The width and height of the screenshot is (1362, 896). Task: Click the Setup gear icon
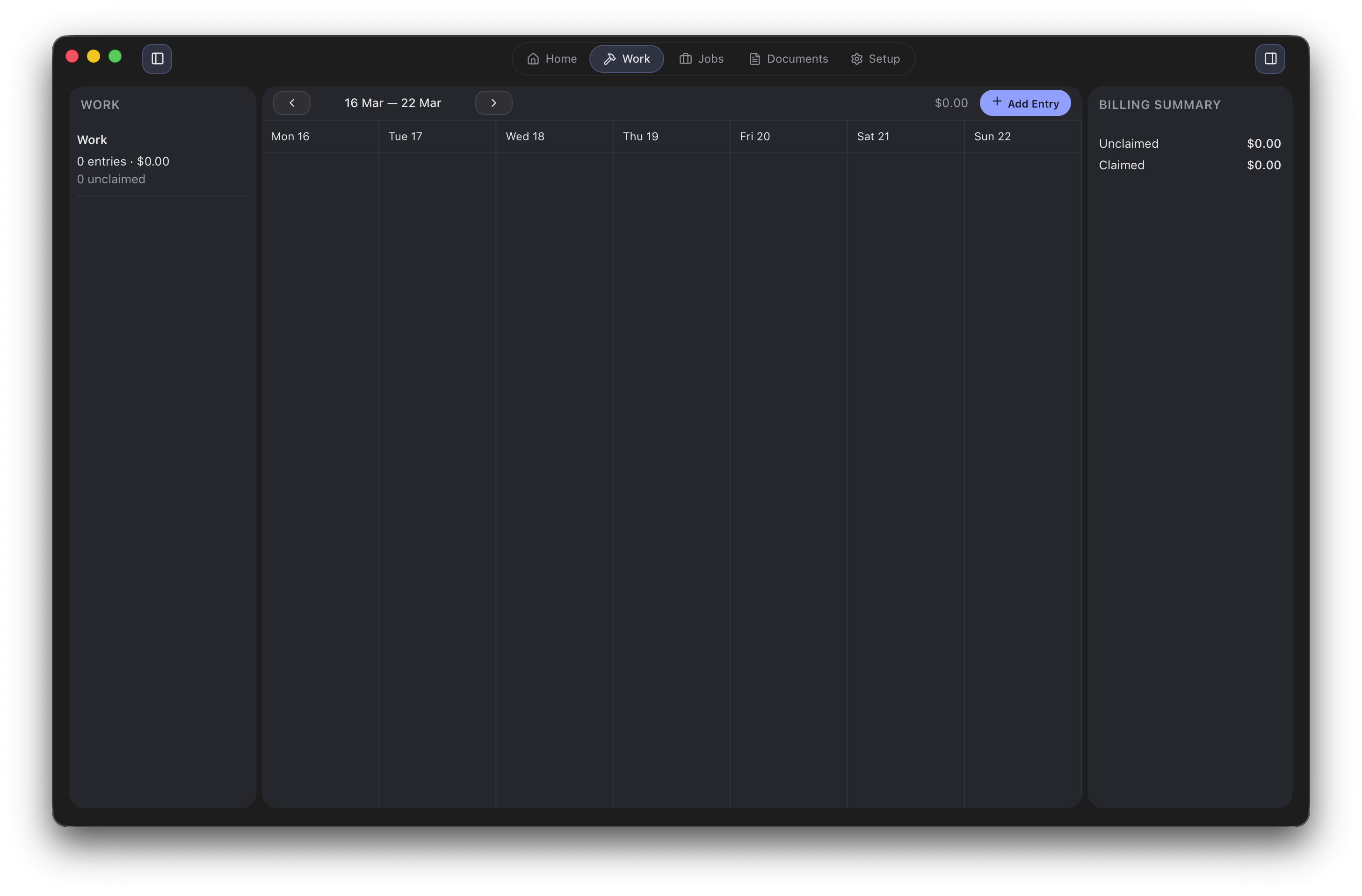point(856,59)
